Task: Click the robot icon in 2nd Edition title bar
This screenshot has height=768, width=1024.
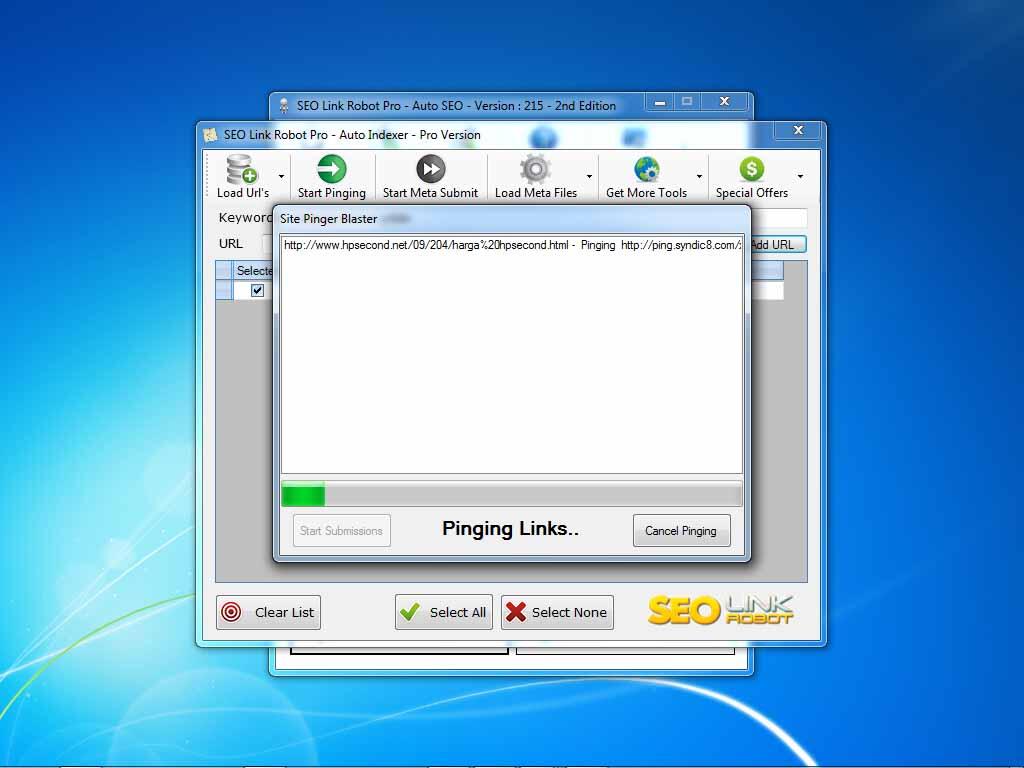Action: pos(284,106)
